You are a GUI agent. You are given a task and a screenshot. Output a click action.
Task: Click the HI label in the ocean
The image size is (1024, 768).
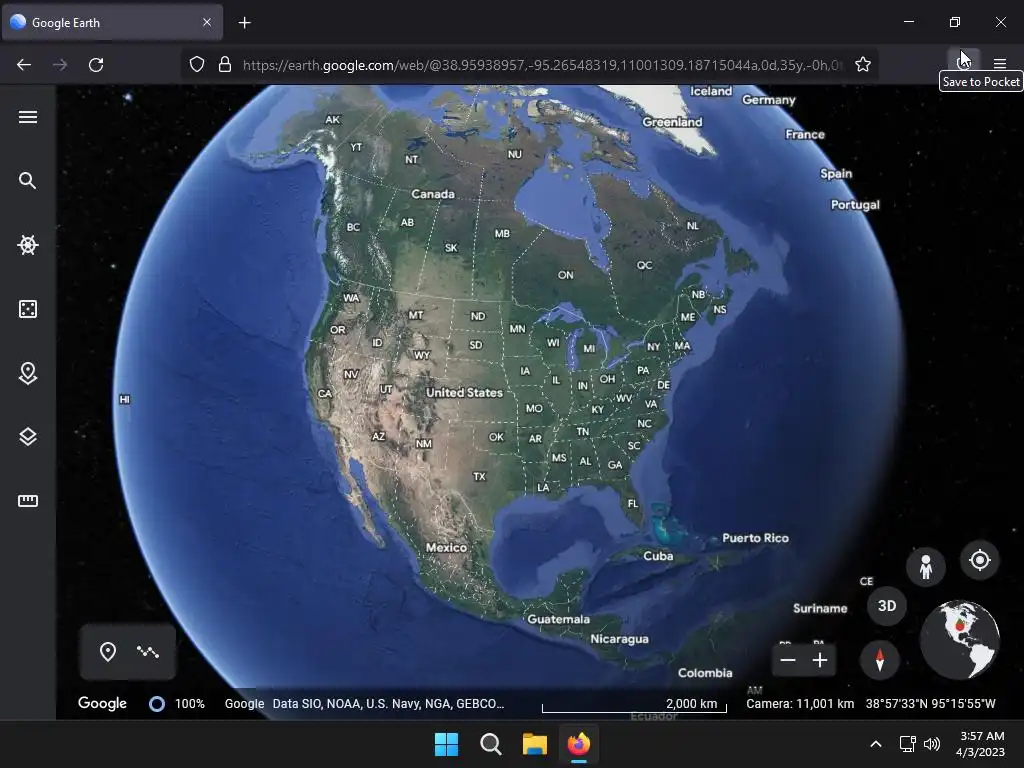(125, 399)
